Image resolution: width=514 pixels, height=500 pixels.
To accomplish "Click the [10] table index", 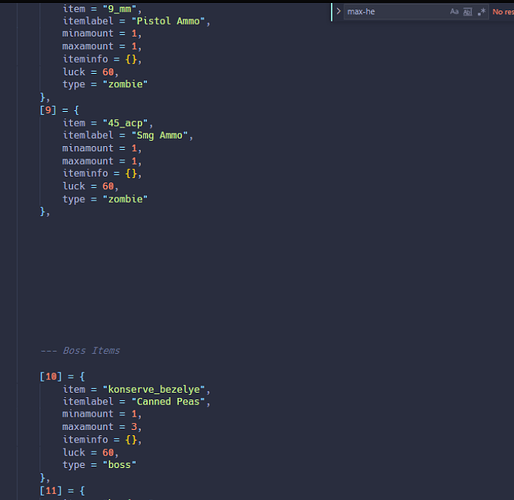I will pos(51,377).
